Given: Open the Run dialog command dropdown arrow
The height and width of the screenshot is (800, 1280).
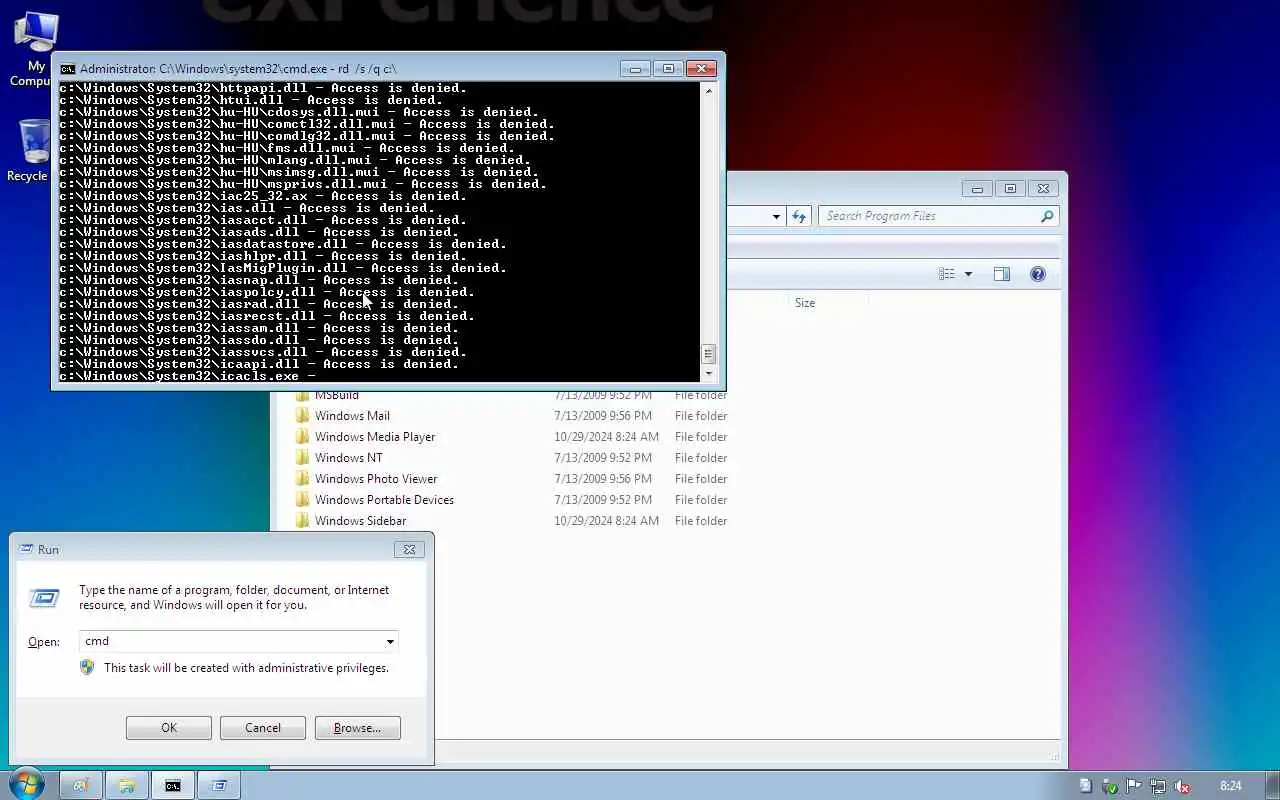Looking at the screenshot, I should (x=390, y=642).
